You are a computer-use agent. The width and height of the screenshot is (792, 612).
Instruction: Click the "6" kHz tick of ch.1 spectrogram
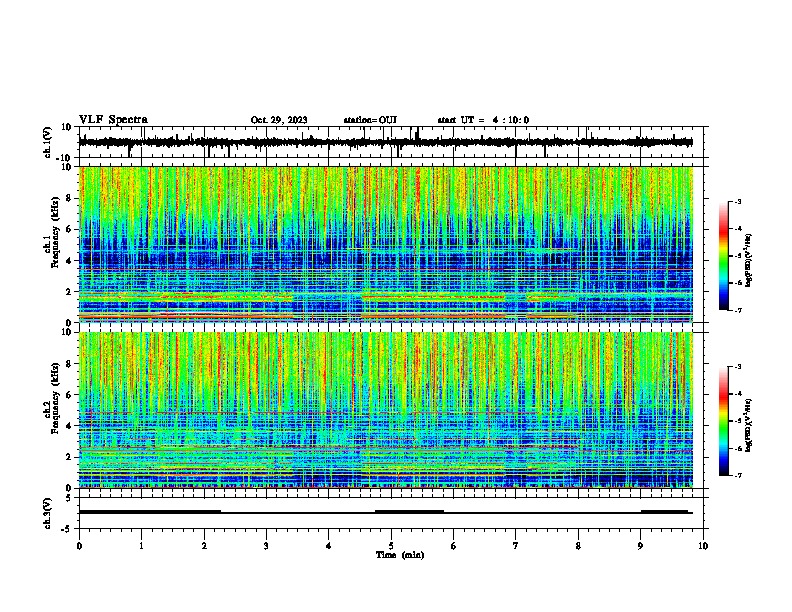(x=70, y=229)
